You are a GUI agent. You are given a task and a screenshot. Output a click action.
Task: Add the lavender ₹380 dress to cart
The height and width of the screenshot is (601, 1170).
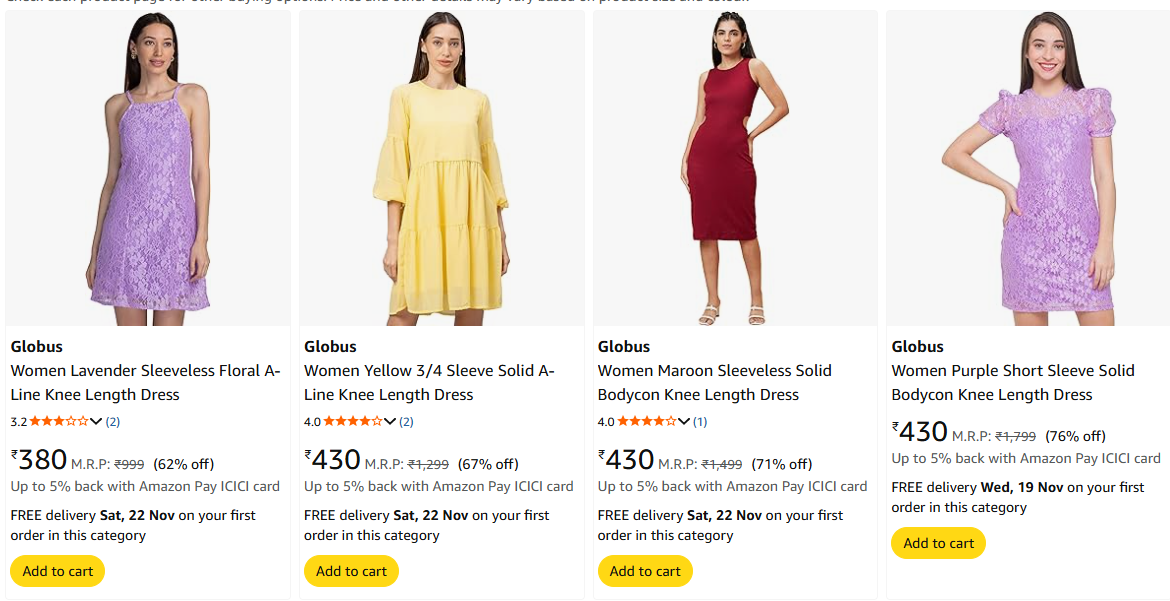pos(58,571)
